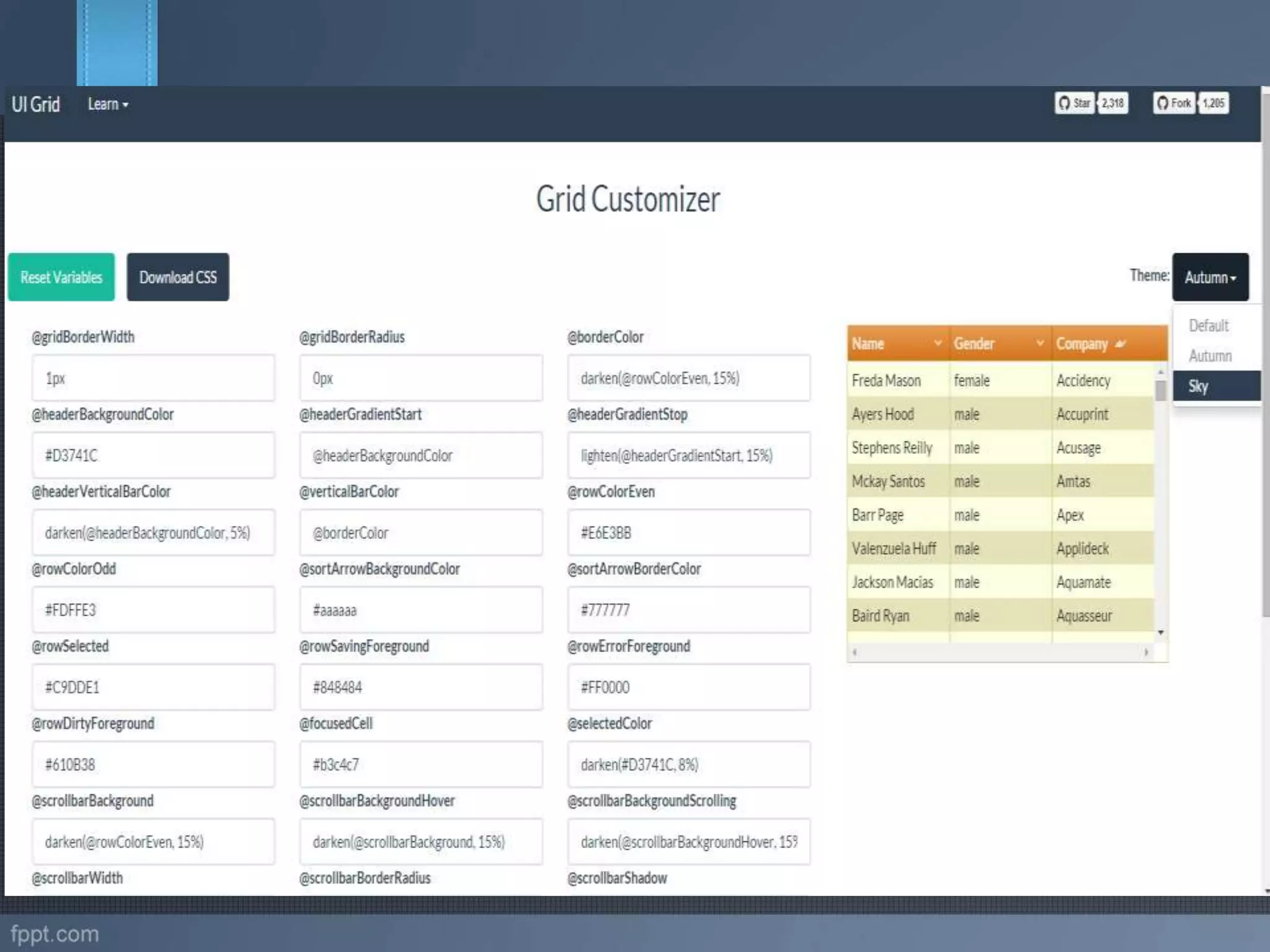Pick Autumn from the theme list
Image resolution: width=1270 pixels, height=952 pixels.
(x=1210, y=356)
